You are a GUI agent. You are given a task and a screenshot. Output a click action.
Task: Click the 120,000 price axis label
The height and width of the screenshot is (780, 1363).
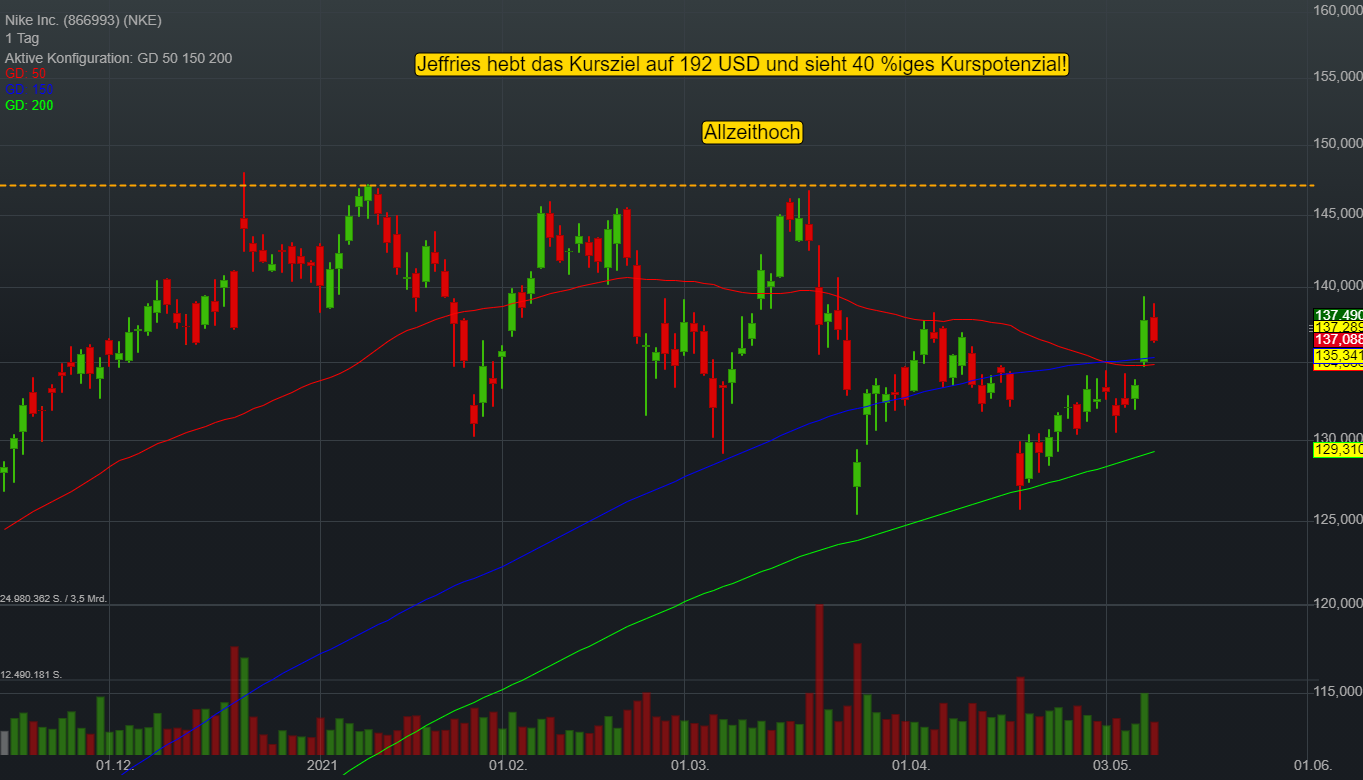click(x=1338, y=603)
